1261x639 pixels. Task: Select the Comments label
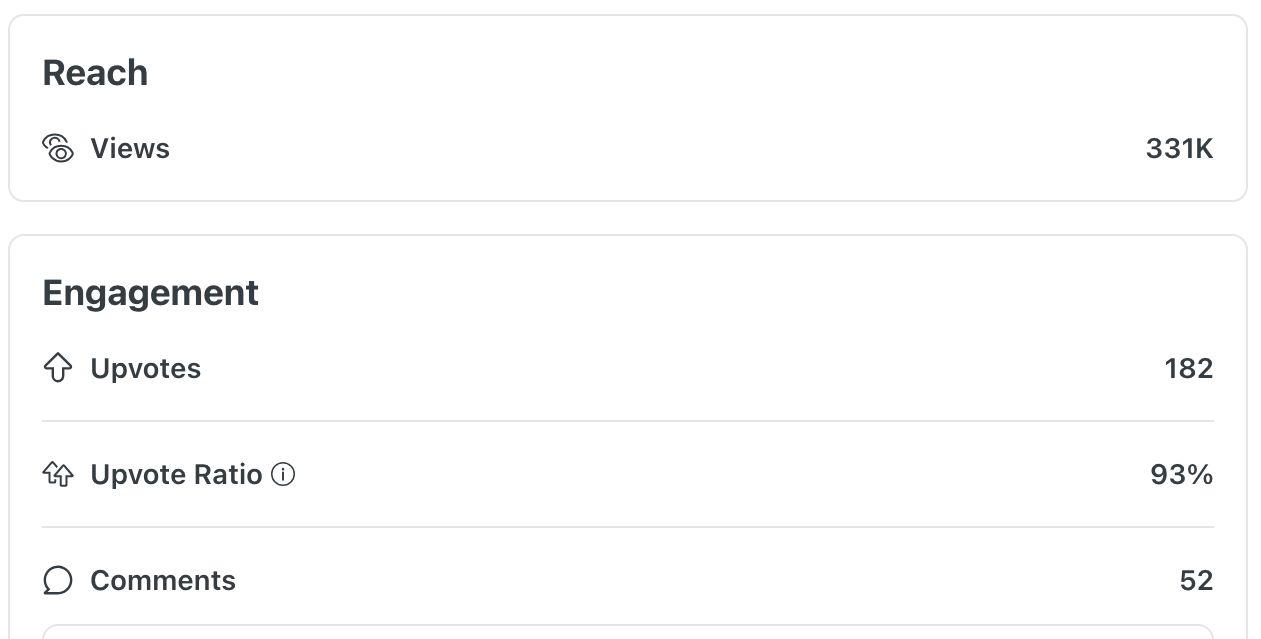point(163,581)
